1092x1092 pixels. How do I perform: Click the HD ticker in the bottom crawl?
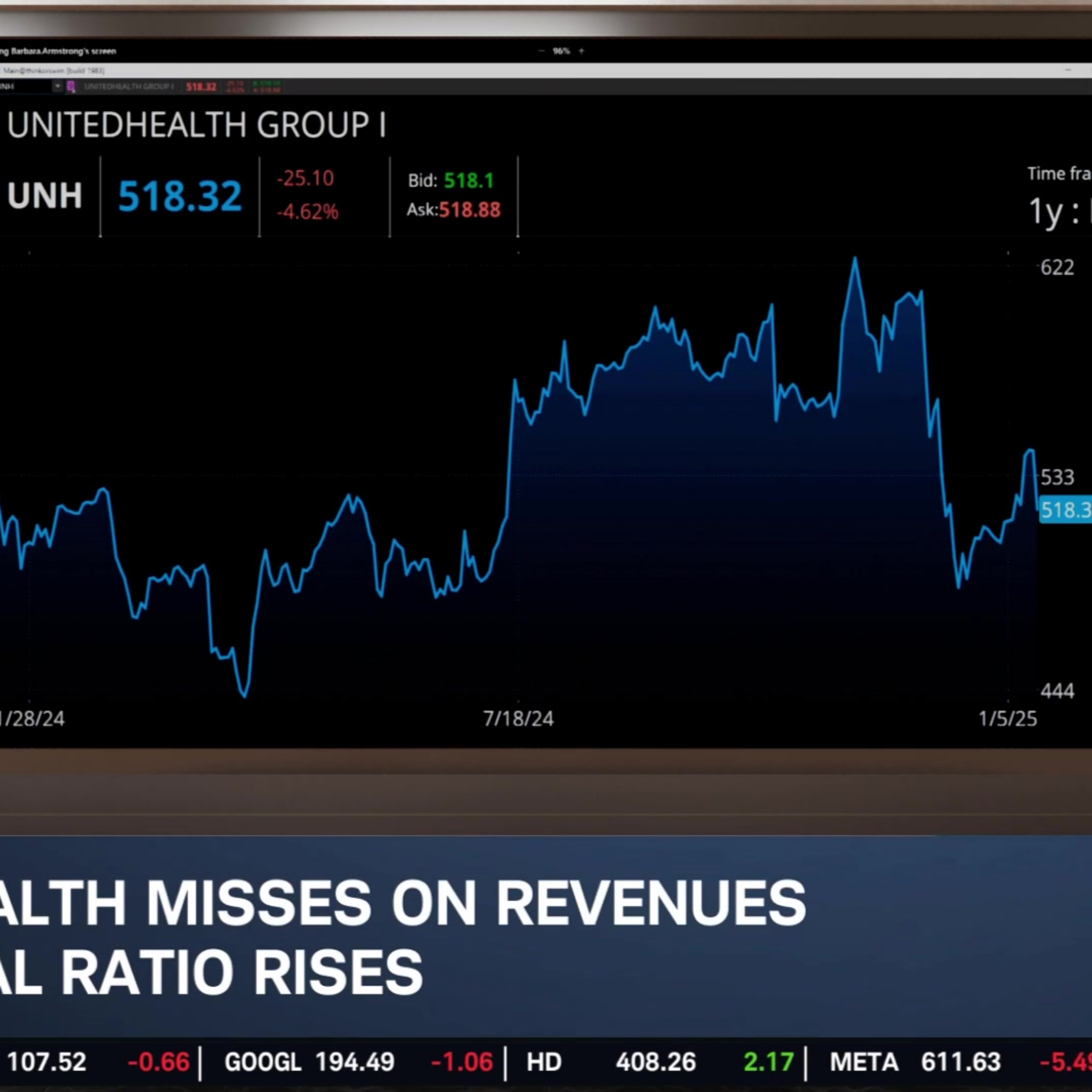544,1062
